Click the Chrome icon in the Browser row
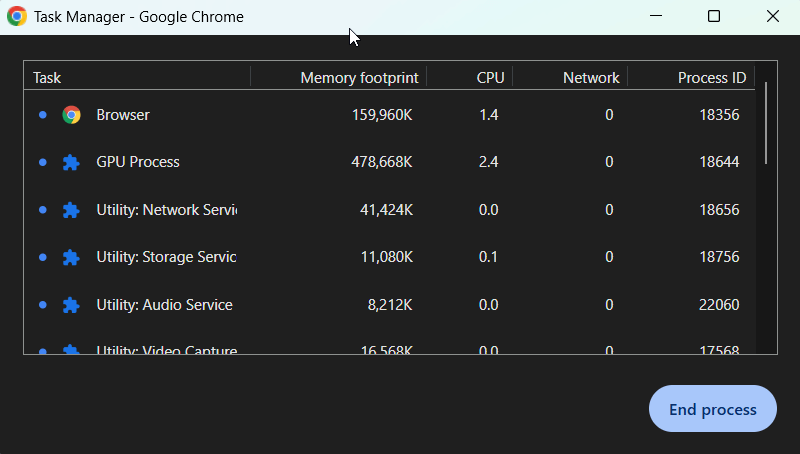This screenshot has height=454, width=800. 71,115
